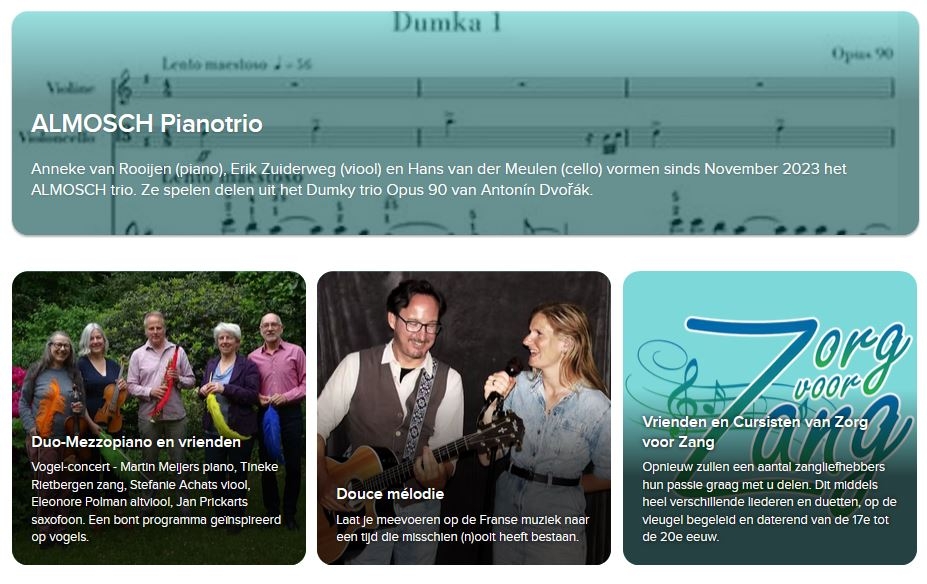Open the Vrienden en Cursisten van Zorg voor Zang card
The image size is (927, 584).
pos(770,418)
